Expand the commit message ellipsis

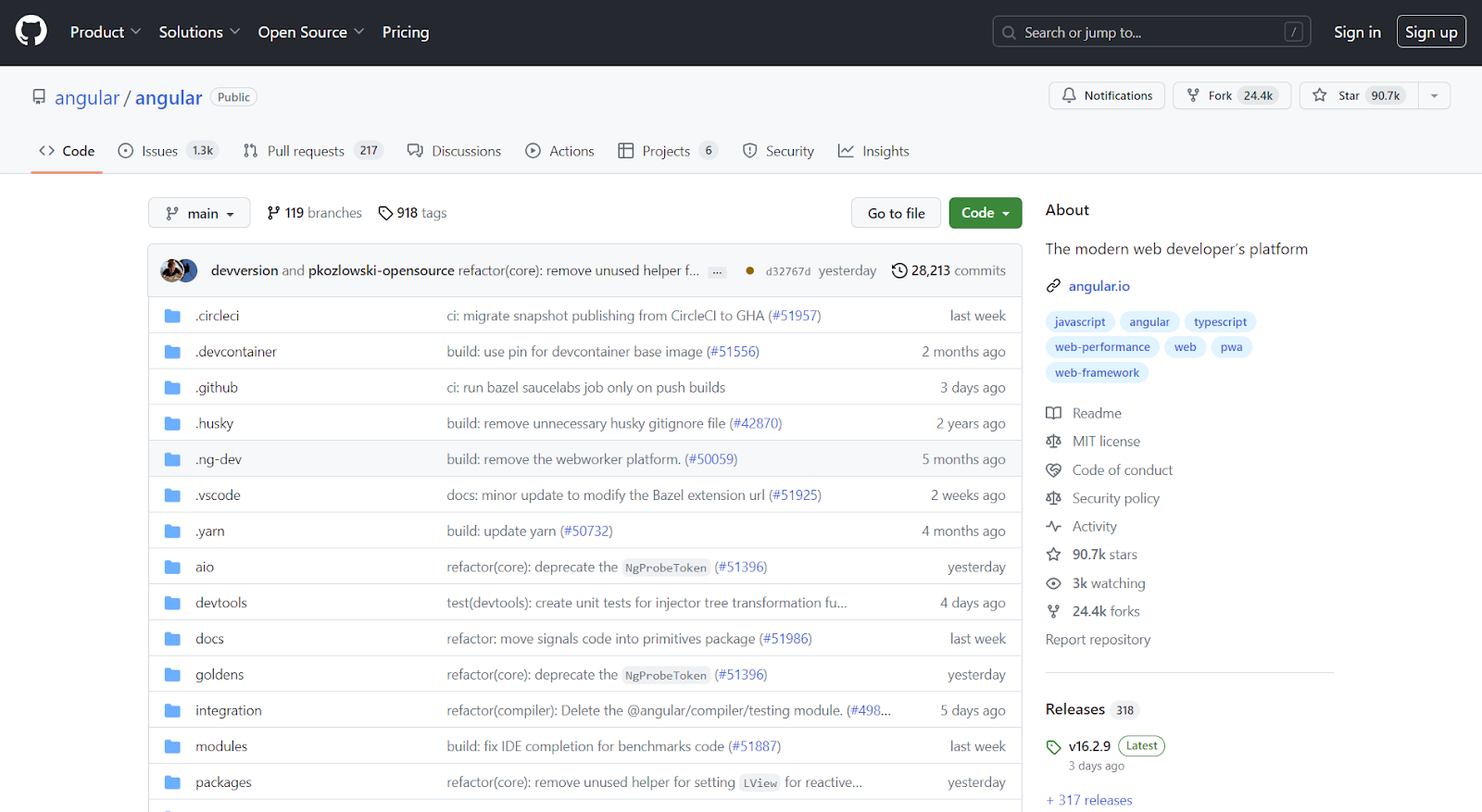click(717, 271)
